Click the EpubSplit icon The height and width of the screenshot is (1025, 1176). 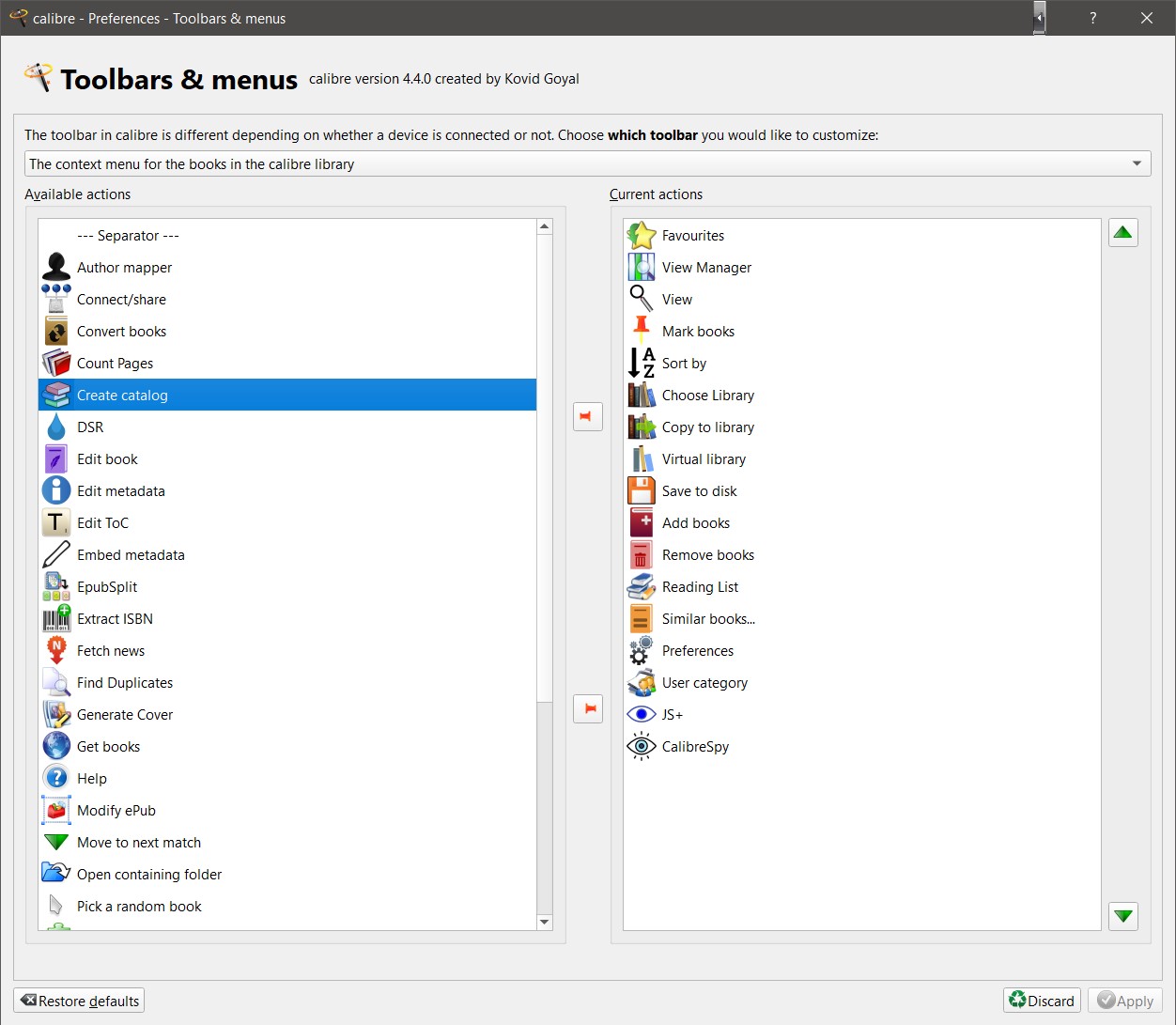click(56, 586)
